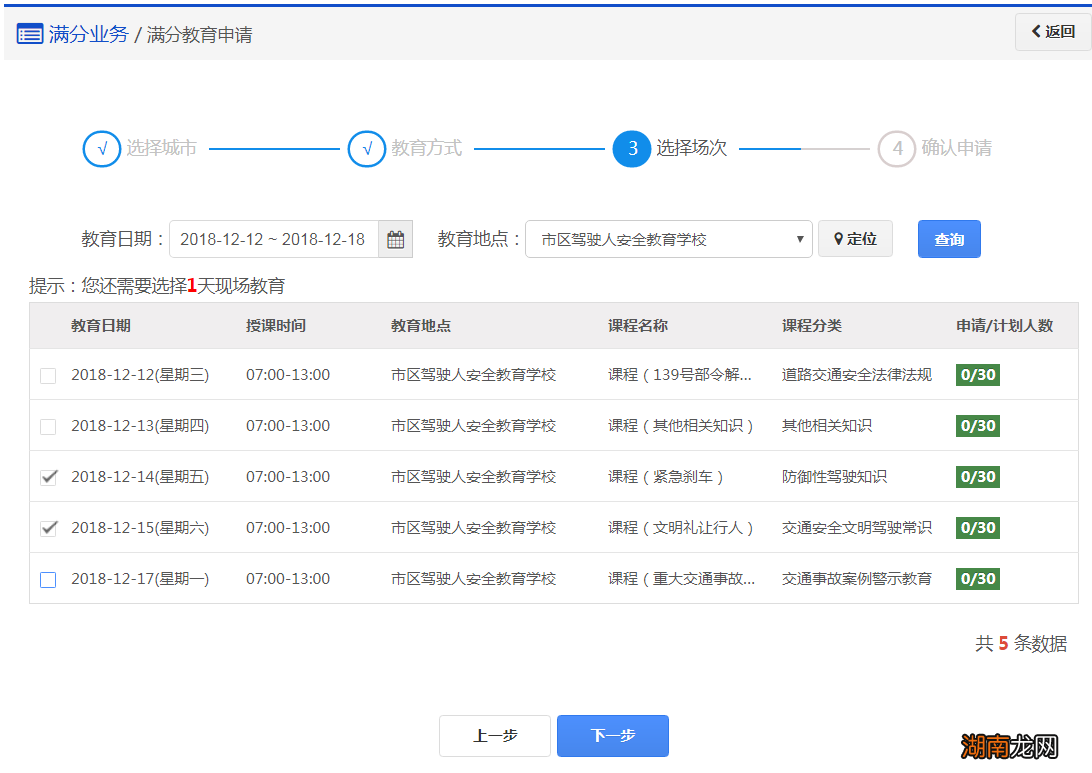Open the calendar date picker icon
Viewport: 1092px width, 773px height.
pyautogui.click(x=396, y=238)
